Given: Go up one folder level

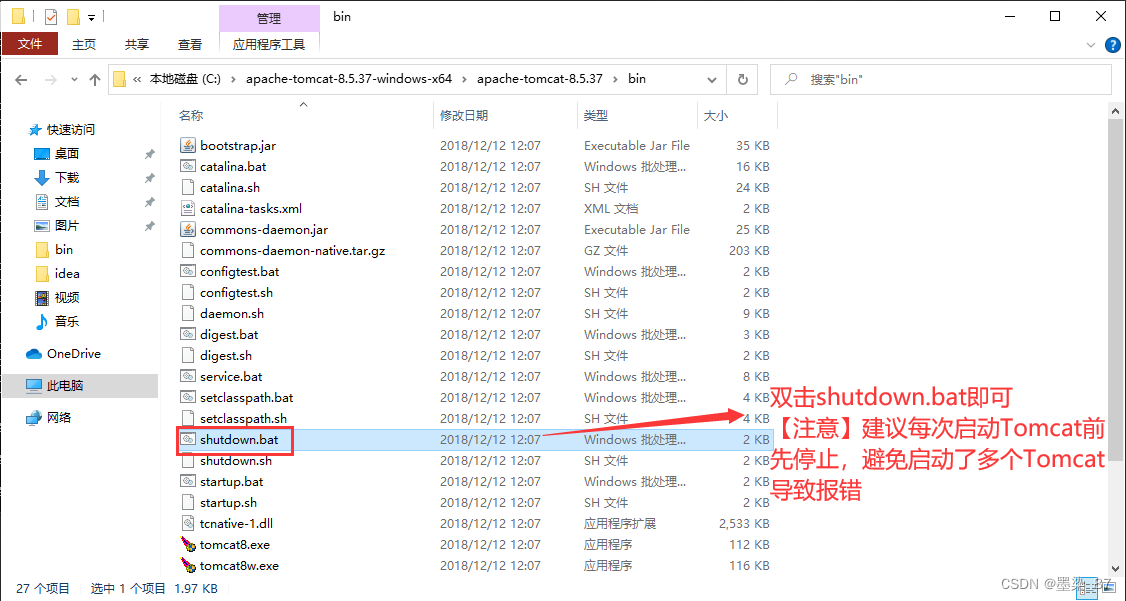Looking at the screenshot, I should pyautogui.click(x=94, y=80).
